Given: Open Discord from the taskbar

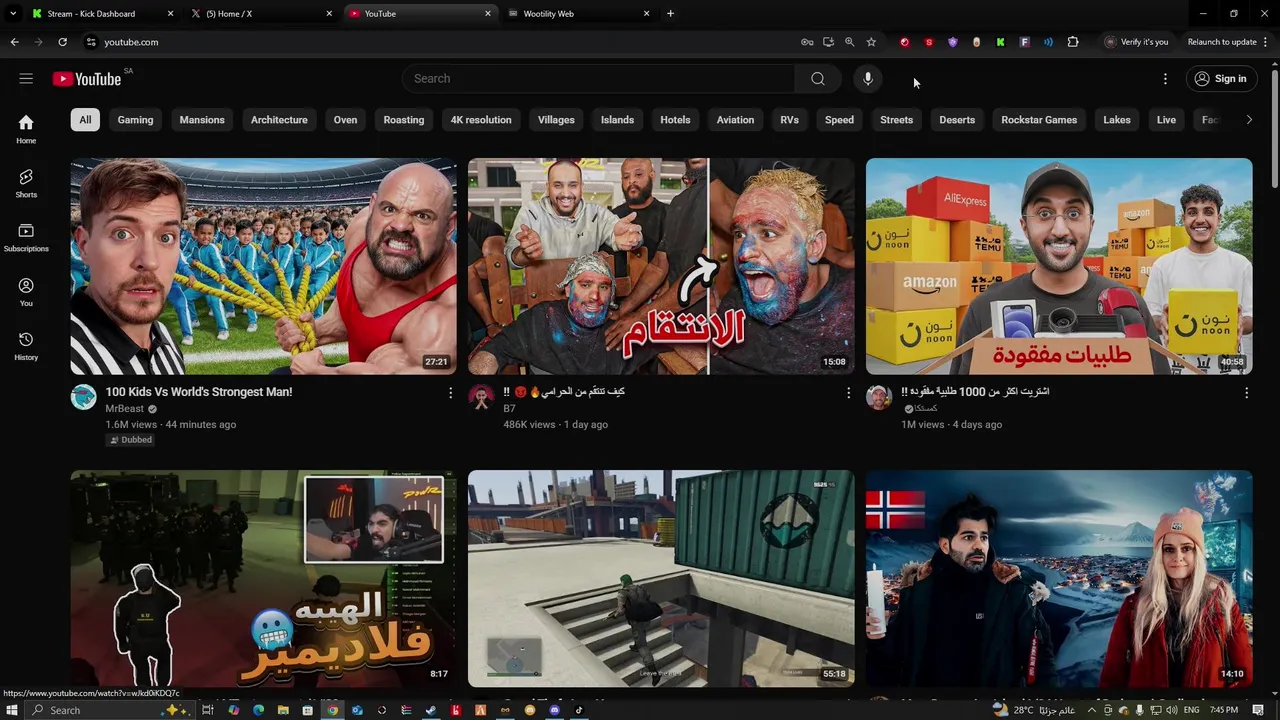Looking at the screenshot, I should click(554, 710).
